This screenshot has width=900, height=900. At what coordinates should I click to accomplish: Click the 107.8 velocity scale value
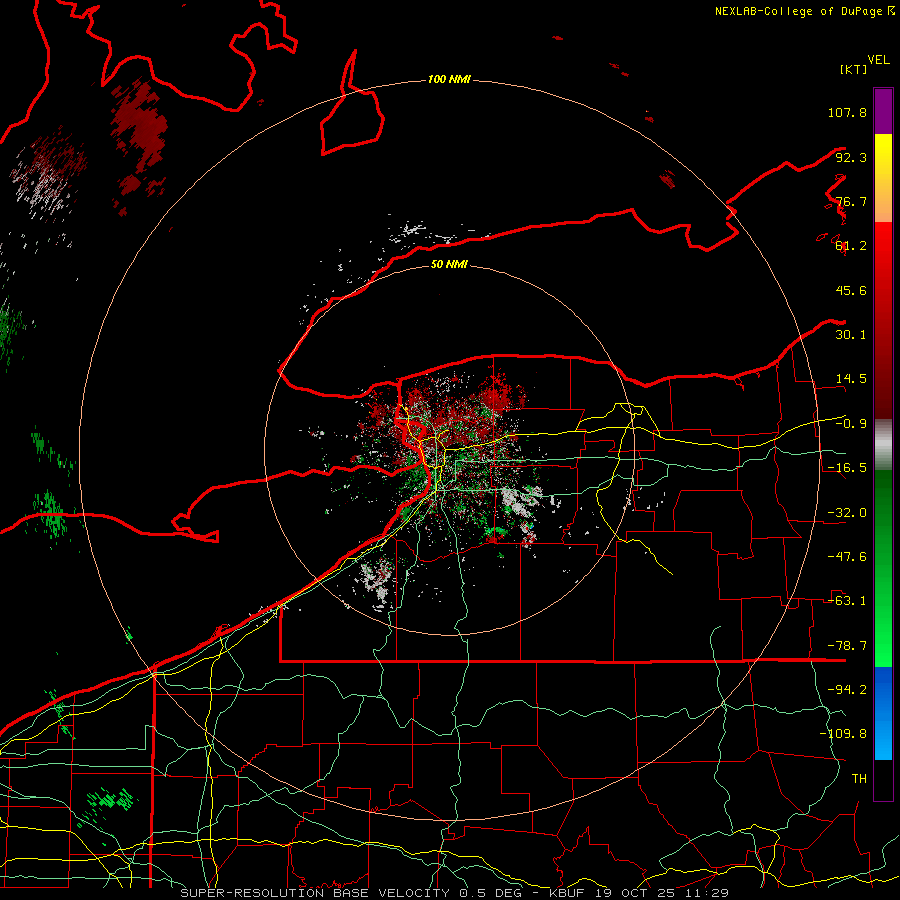pos(847,112)
